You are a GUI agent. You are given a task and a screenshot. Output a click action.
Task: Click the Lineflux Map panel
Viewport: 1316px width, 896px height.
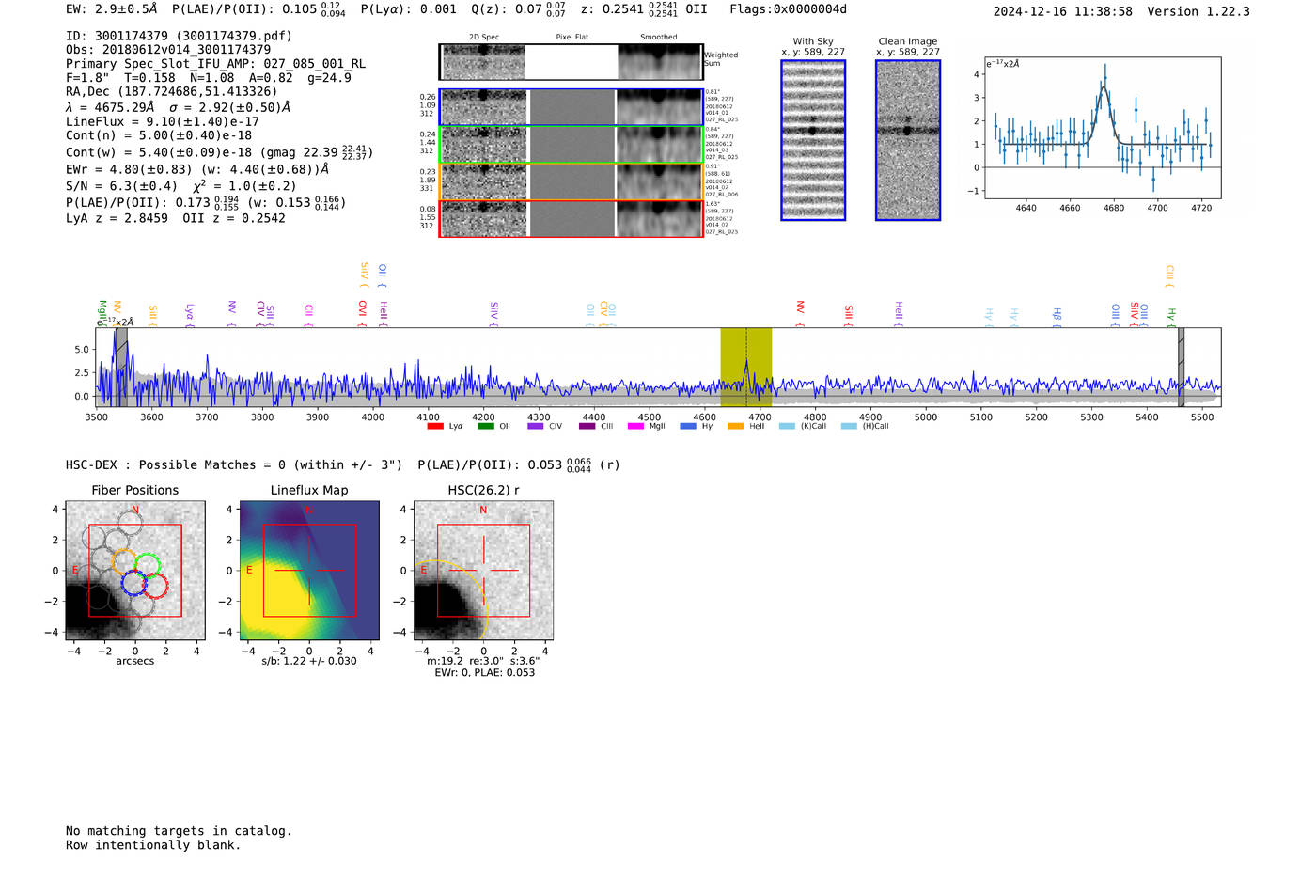[309, 571]
